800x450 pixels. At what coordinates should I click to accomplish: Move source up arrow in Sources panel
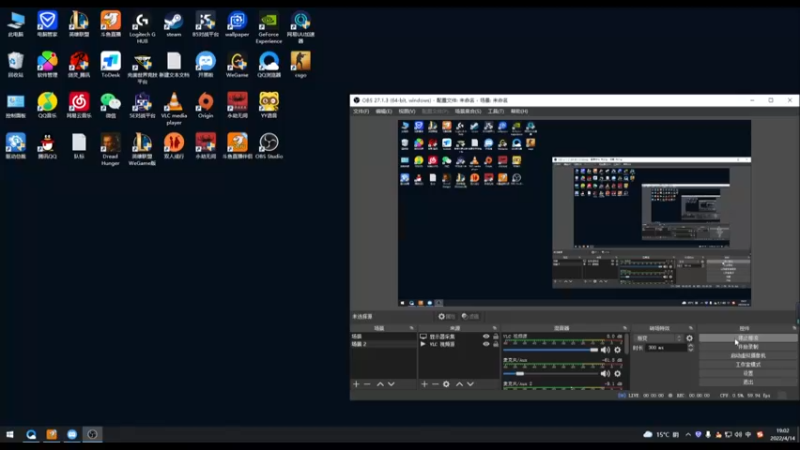[x=459, y=384]
